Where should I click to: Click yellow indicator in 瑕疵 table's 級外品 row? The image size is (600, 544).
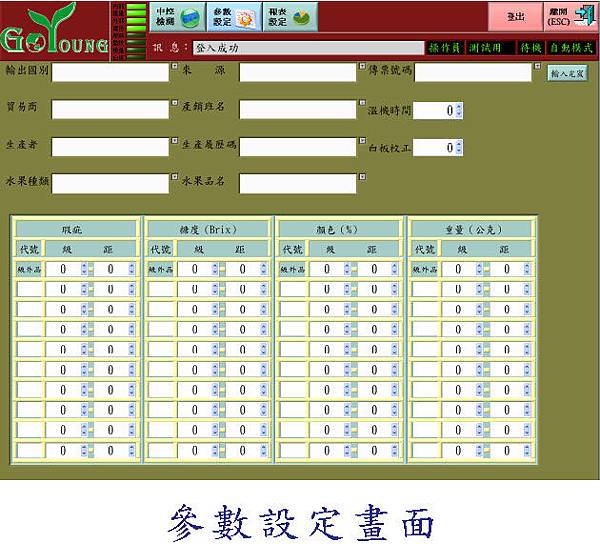91,270
